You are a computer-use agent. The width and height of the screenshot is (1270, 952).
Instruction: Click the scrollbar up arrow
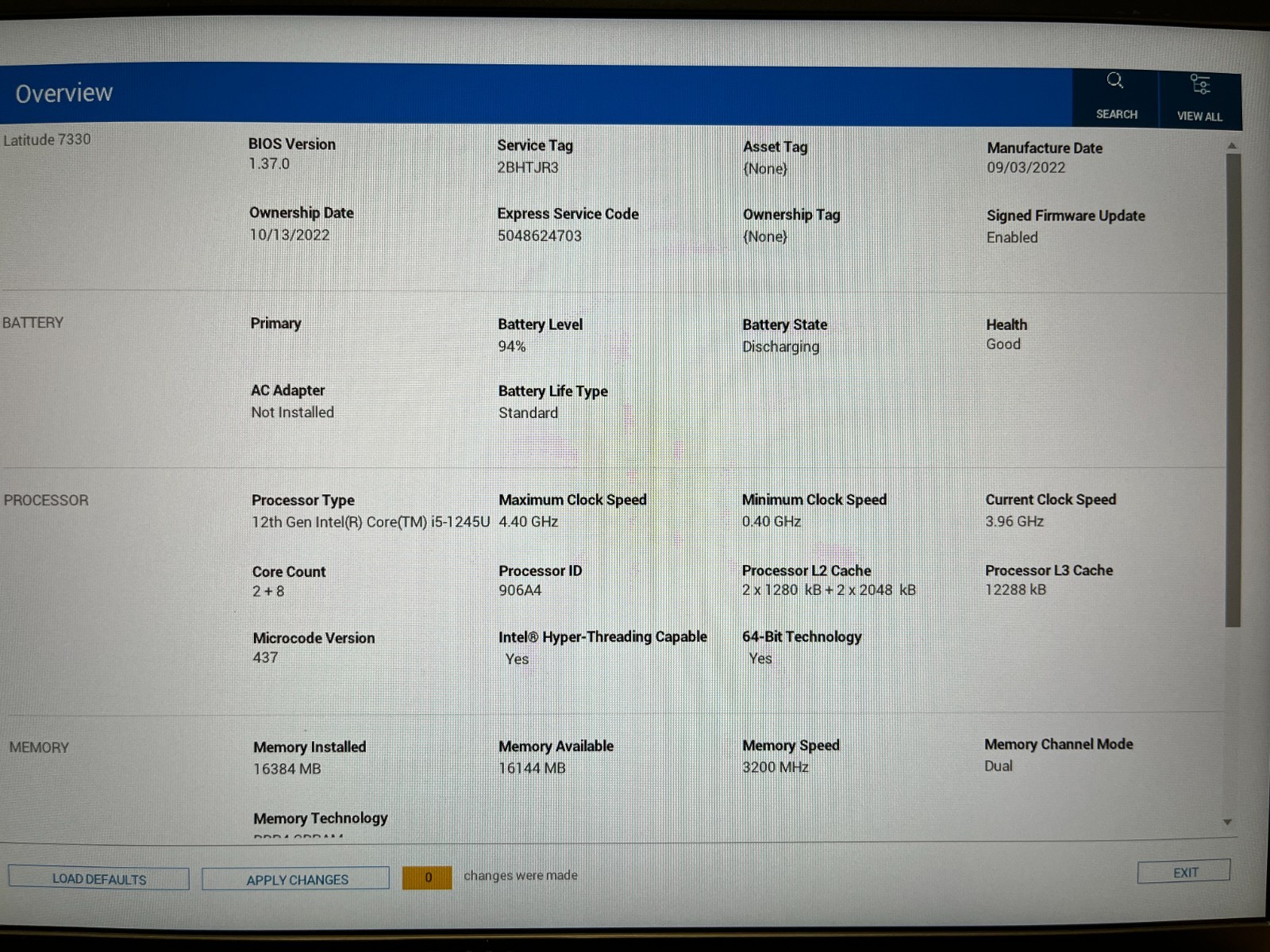[1232, 145]
